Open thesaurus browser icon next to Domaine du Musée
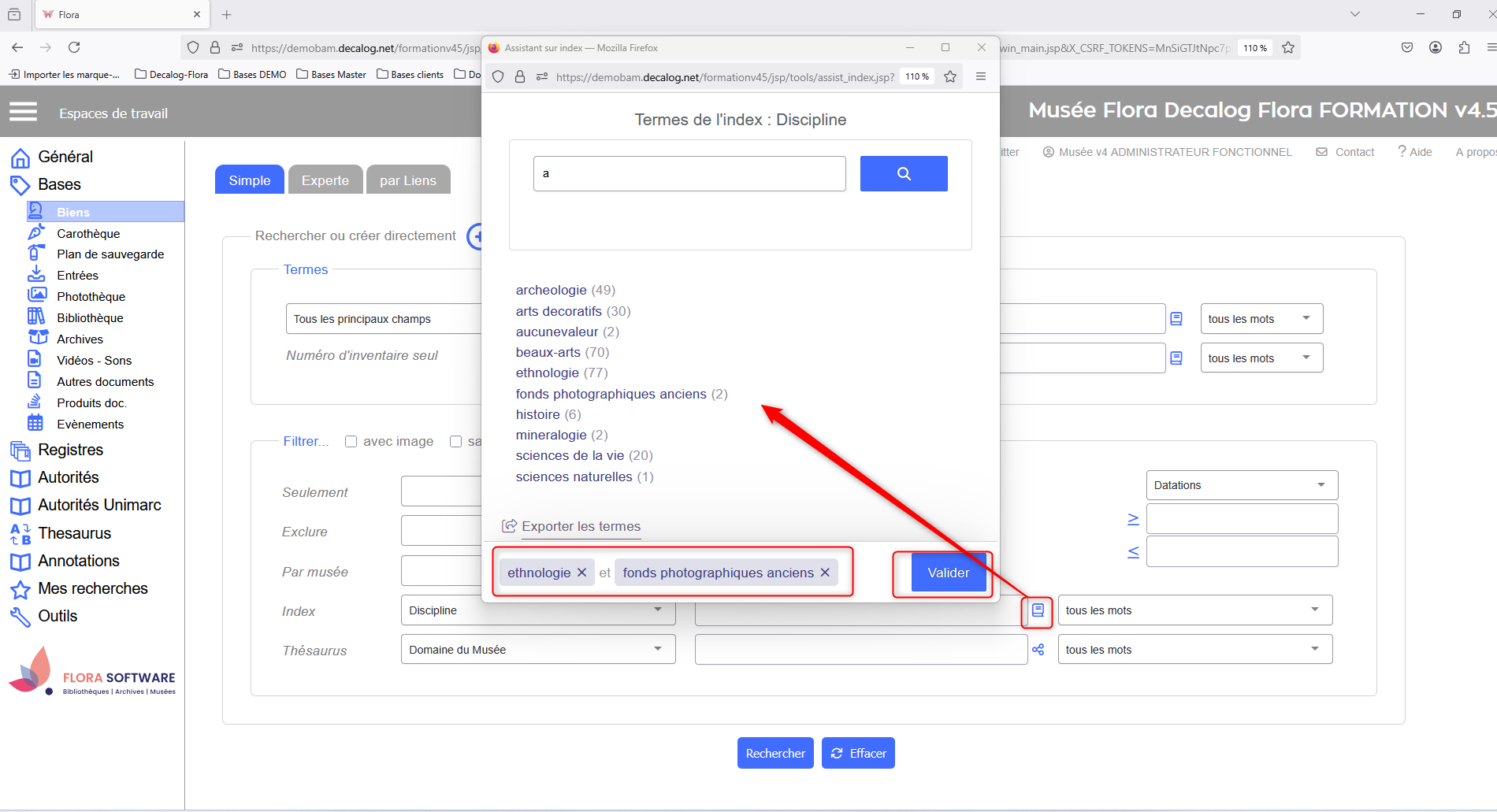This screenshot has height=812, width=1497. coord(1038,650)
